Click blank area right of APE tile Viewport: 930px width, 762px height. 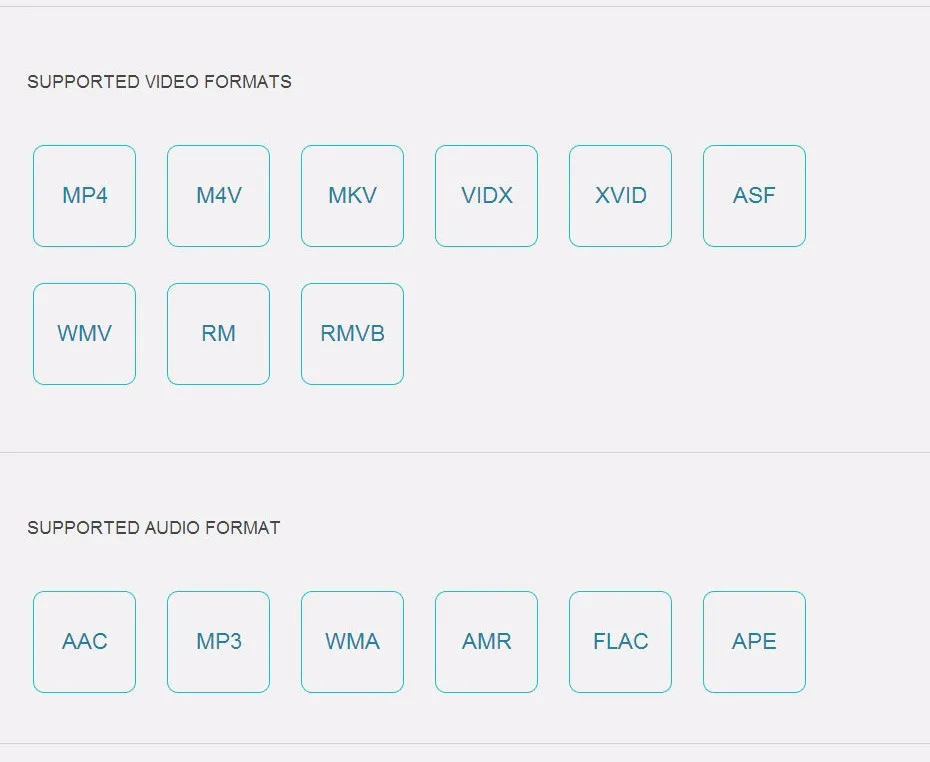(868, 642)
